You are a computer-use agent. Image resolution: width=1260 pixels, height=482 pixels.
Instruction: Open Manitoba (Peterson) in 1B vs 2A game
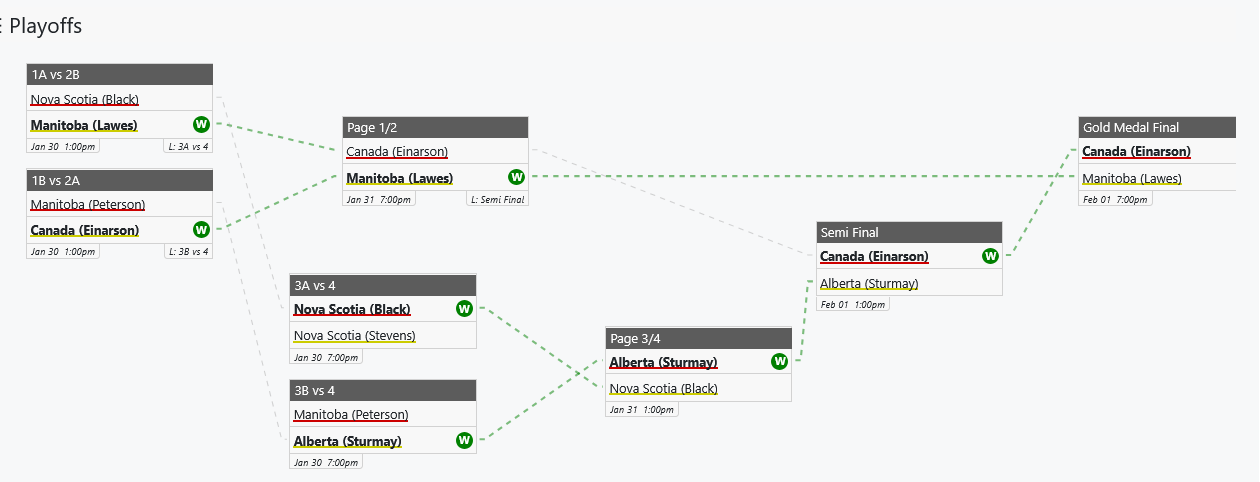pos(88,204)
